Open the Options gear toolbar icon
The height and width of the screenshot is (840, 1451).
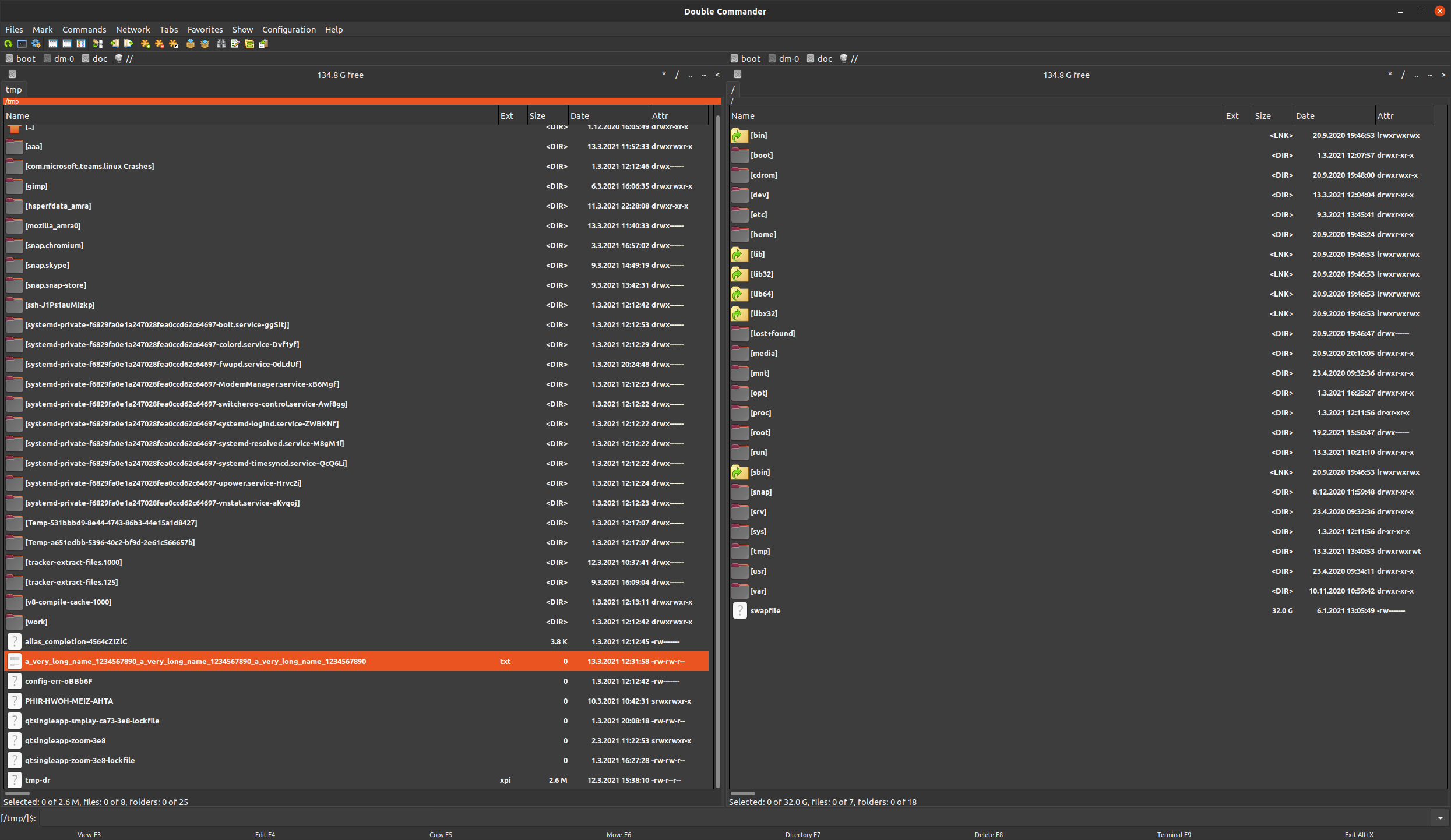[36, 44]
